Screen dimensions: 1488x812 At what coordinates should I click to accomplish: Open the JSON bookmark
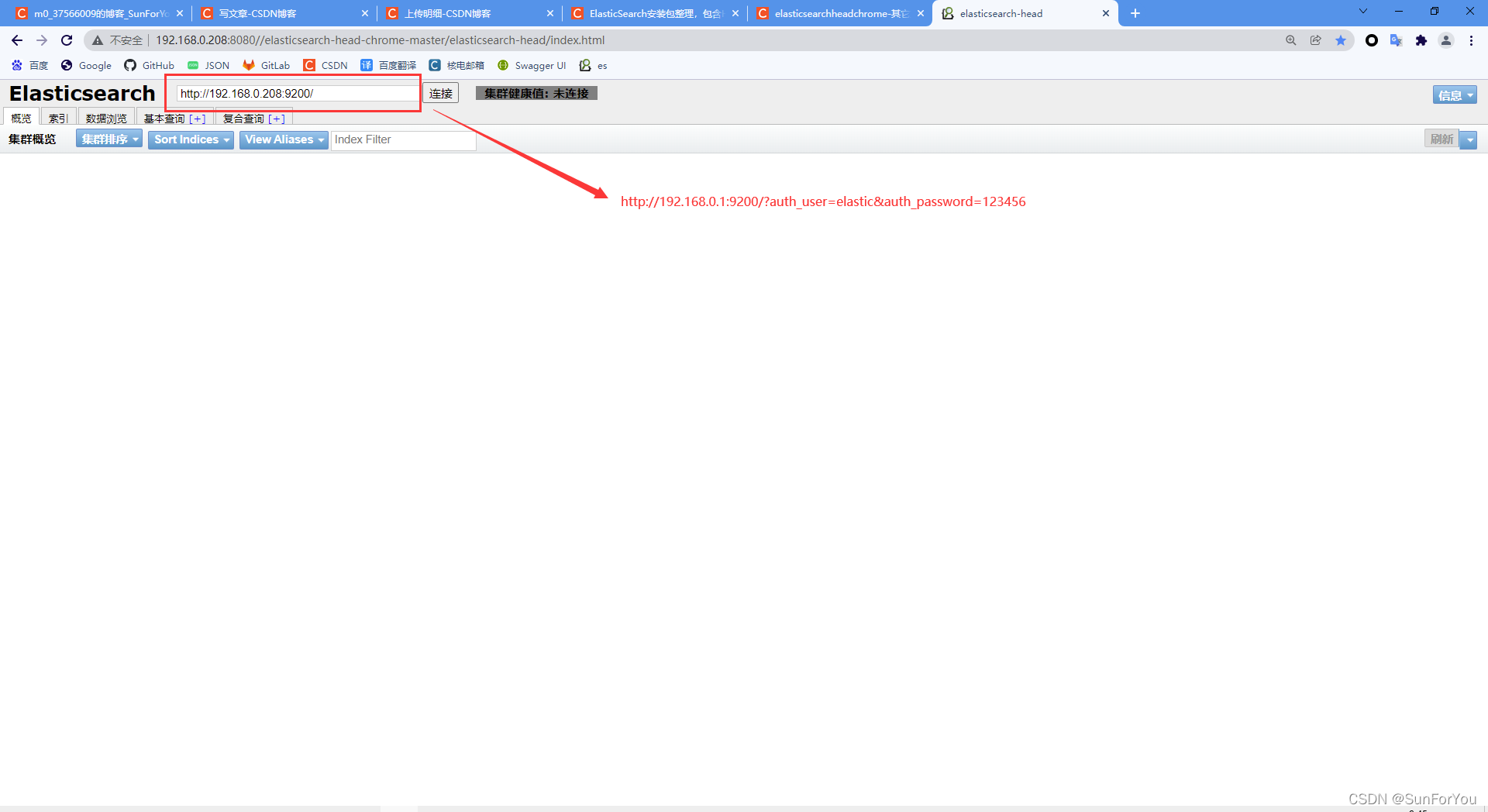pyautogui.click(x=208, y=65)
